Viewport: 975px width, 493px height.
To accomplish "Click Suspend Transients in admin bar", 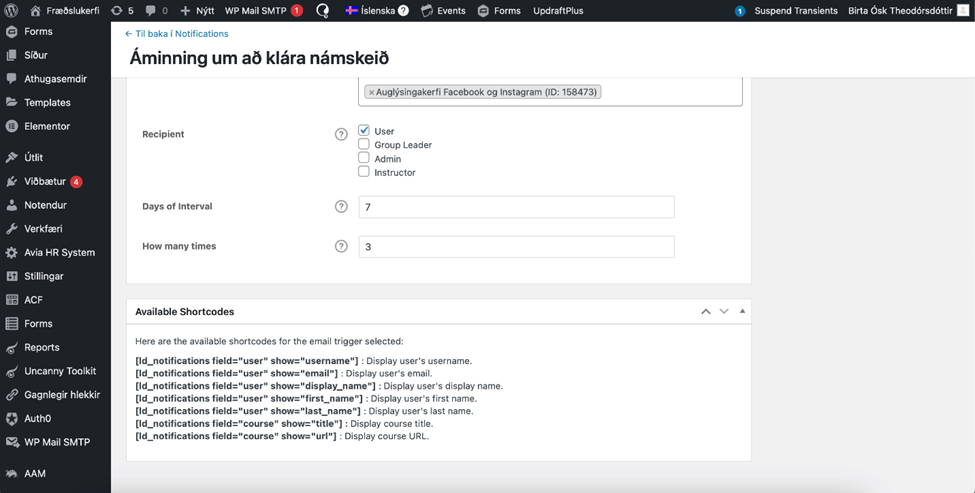I will pos(796,11).
